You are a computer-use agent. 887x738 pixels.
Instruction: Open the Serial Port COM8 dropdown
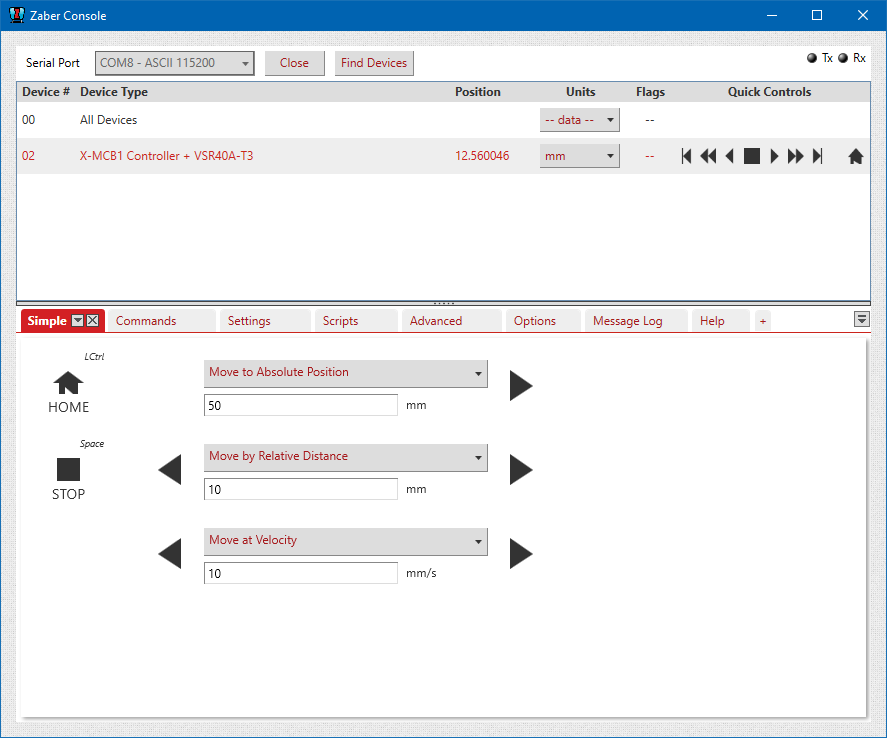(175, 63)
